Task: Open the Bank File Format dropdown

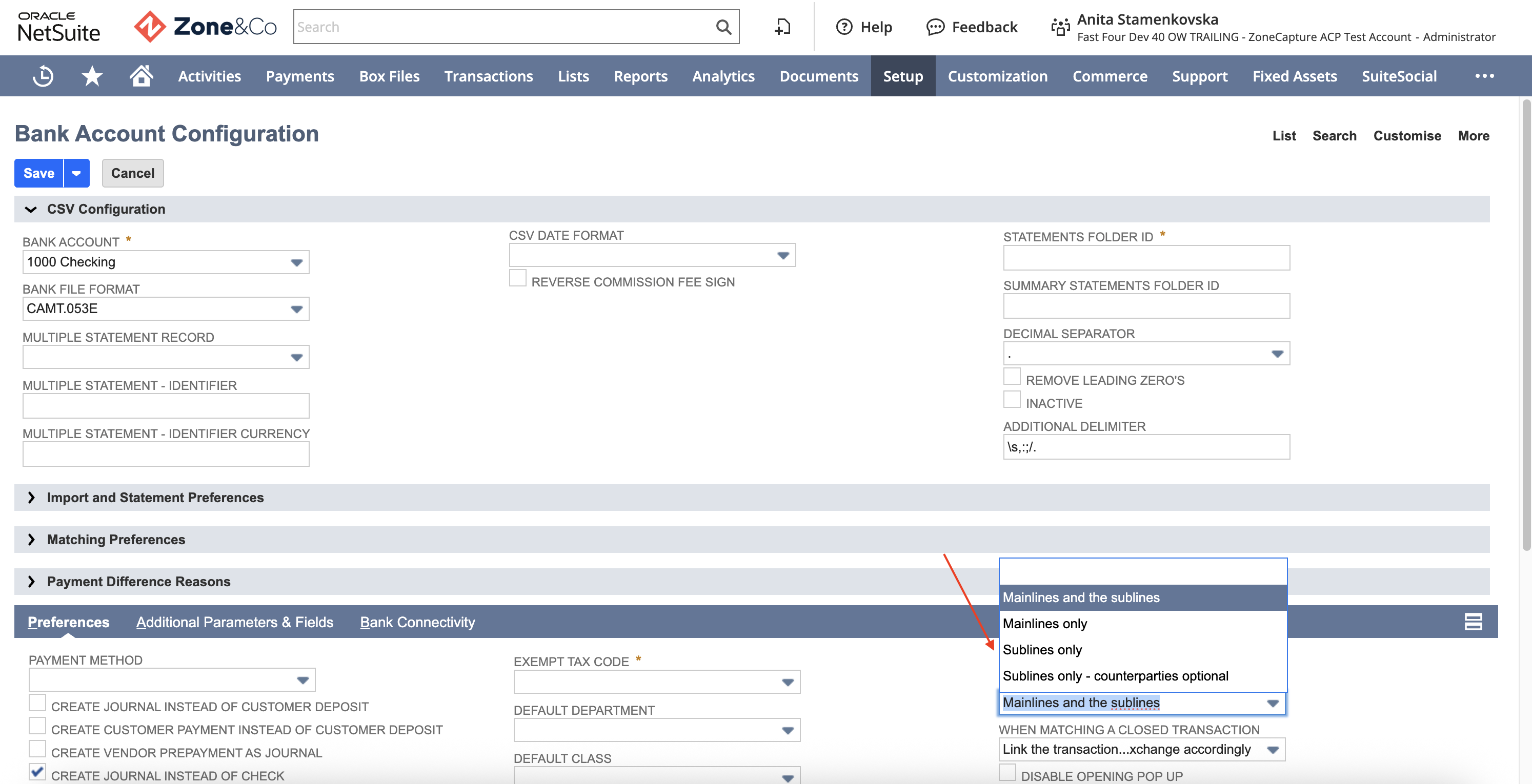Action: (x=166, y=308)
